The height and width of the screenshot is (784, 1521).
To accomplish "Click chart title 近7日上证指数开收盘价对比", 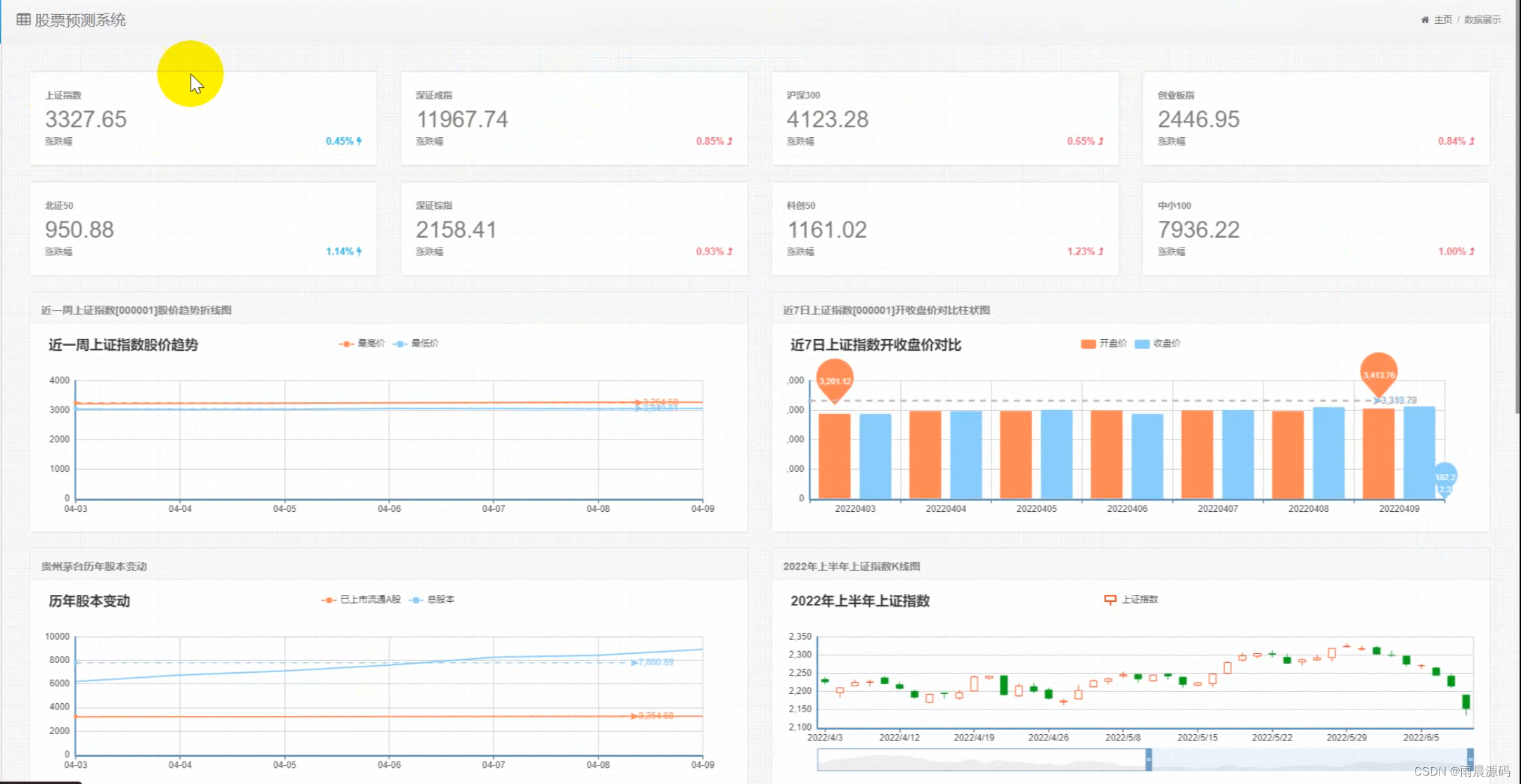I will click(875, 345).
